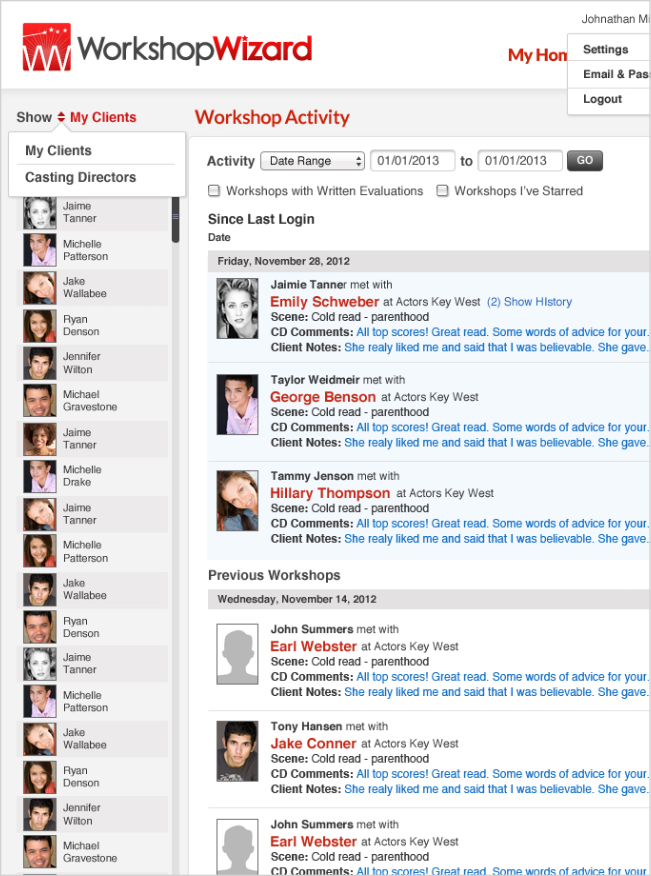Select Email & Password menu entry
The width and height of the screenshot is (651, 876).
click(x=616, y=74)
